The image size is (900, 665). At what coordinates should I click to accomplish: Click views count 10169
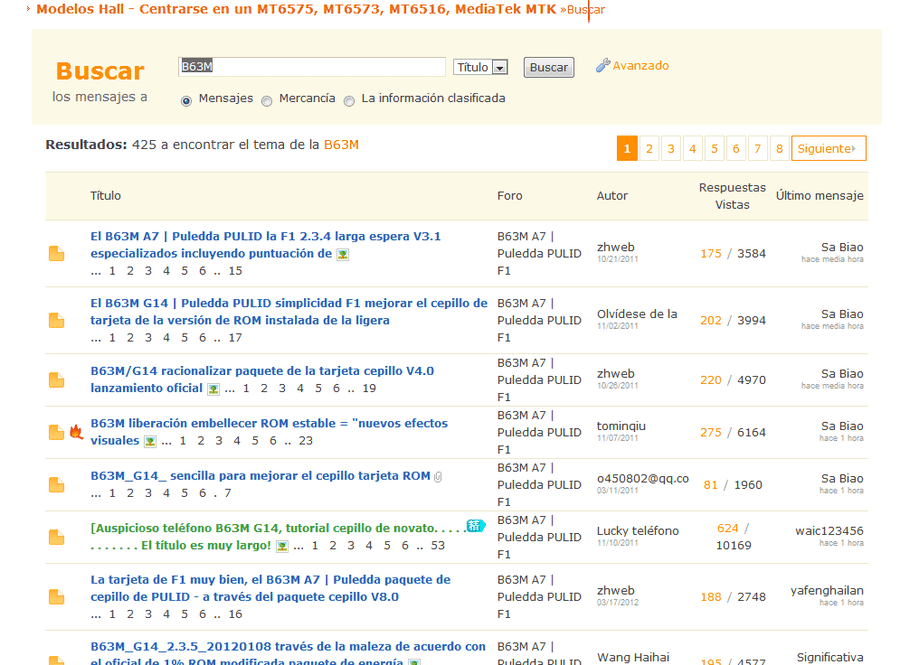(x=734, y=545)
